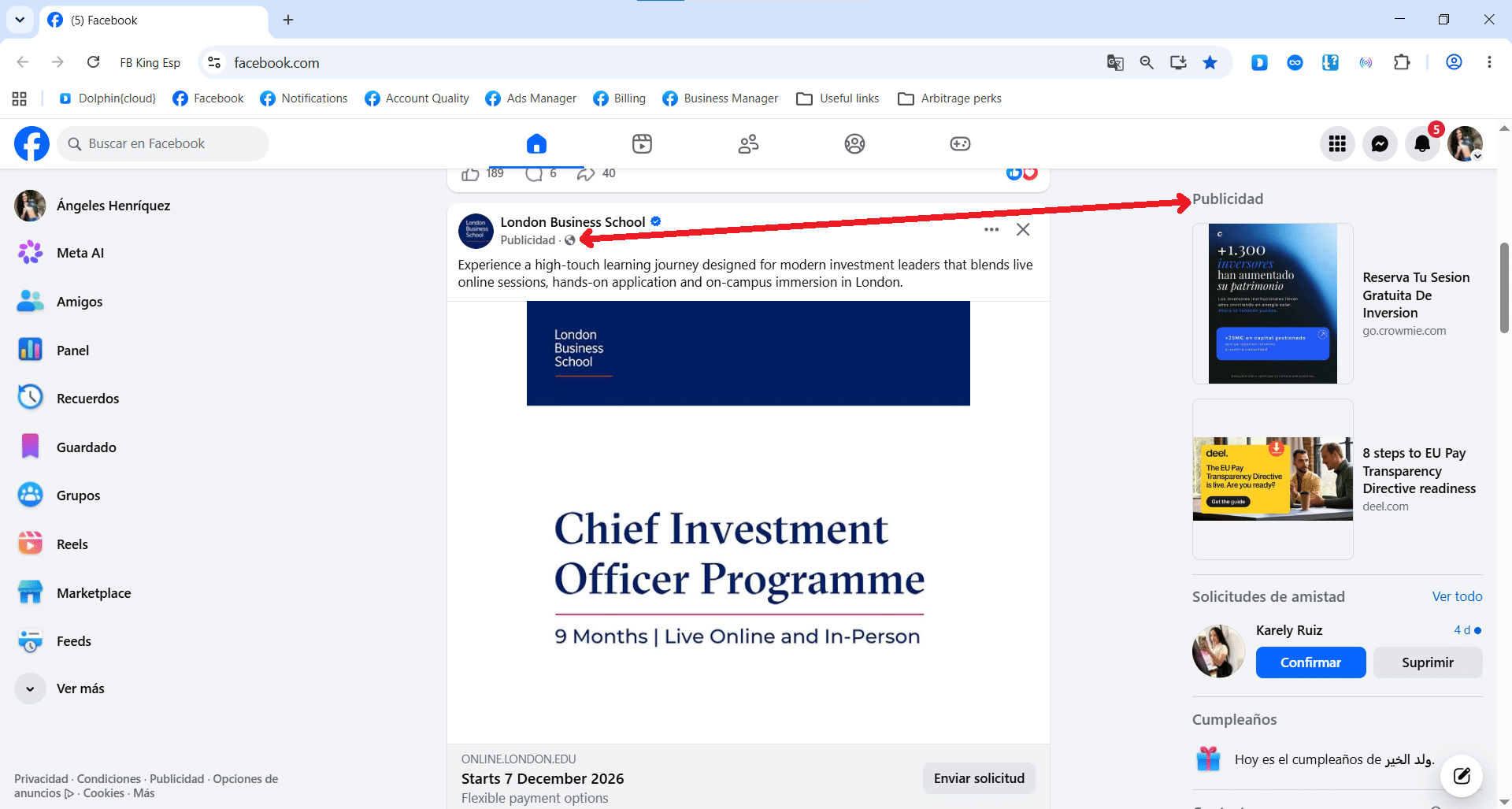The image size is (1512, 809).
Task: Open the deel EU Pay Transparency ad thumbnail
Action: [x=1273, y=479]
